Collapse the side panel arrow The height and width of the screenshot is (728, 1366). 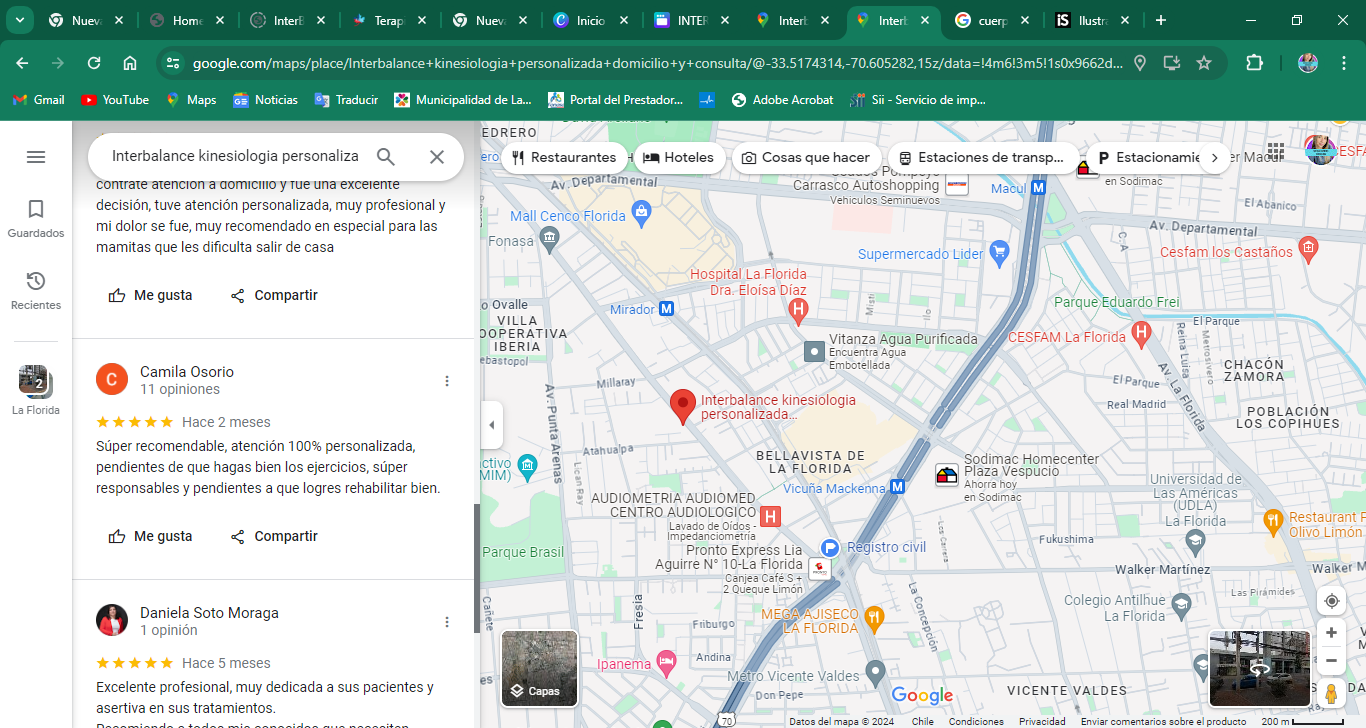[x=491, y=425]
